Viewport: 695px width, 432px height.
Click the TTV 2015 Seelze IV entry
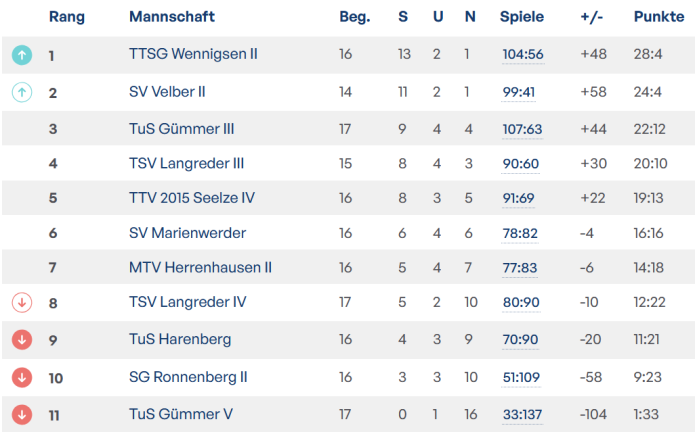(191, 198)
